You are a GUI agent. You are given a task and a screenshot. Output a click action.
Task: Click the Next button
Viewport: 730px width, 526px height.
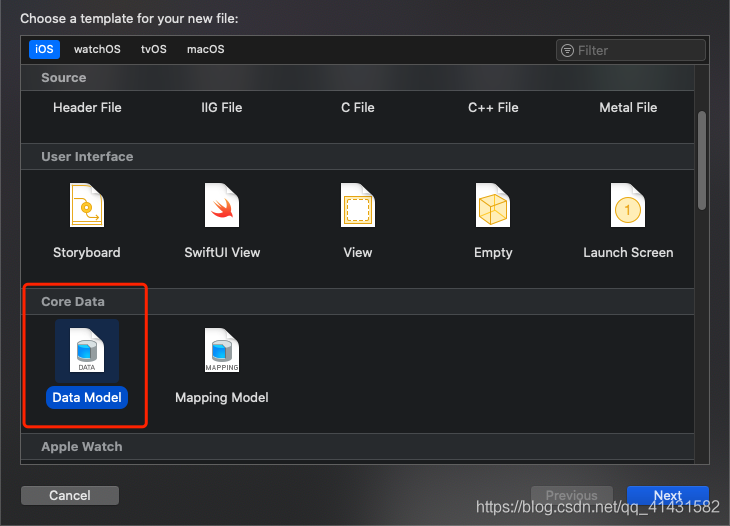(x=668, y=495)
